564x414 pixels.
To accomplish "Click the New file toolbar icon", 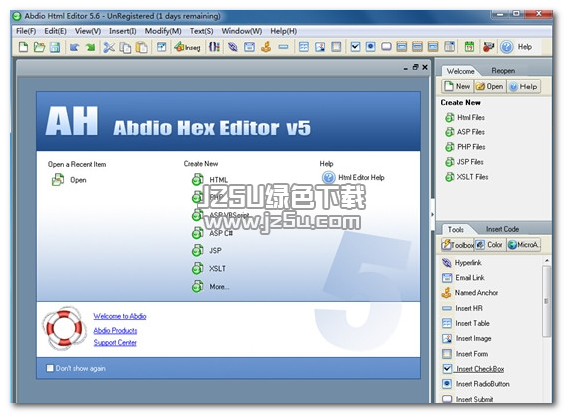I will [23, 47].
